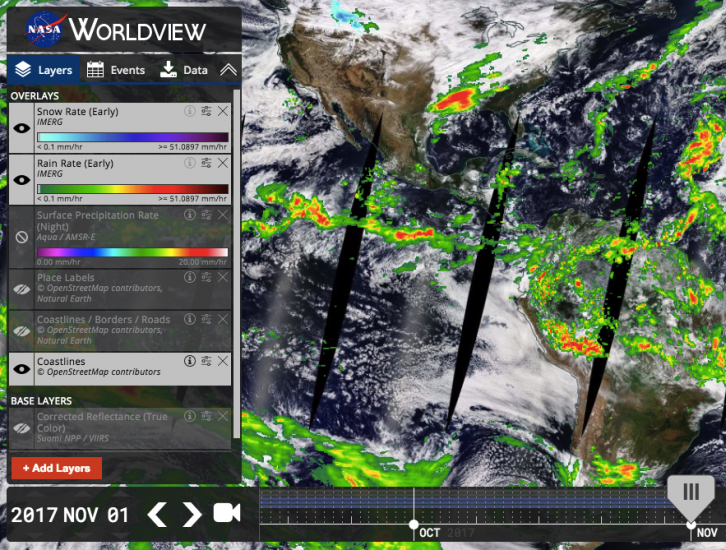The image size is (726, 550).
Task: Select the month NOV in date
Action: coord(81,515)
